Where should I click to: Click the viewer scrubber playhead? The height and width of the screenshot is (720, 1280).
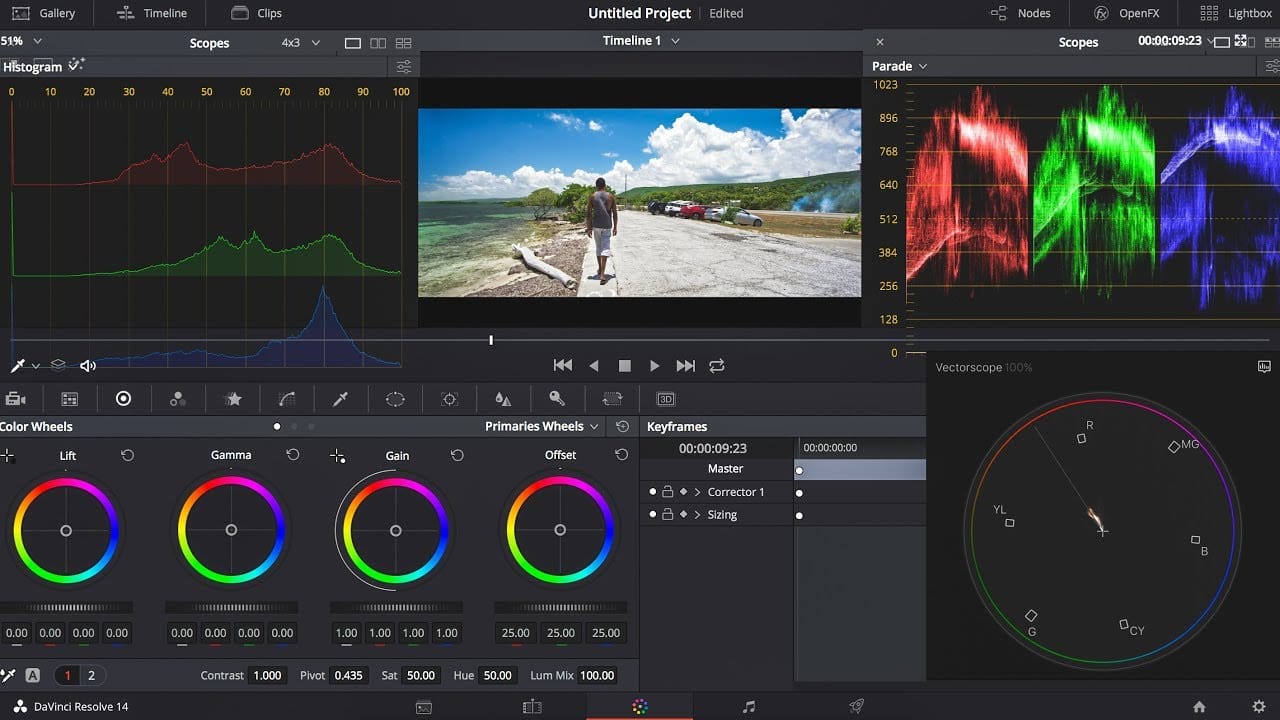click(491, 340)
